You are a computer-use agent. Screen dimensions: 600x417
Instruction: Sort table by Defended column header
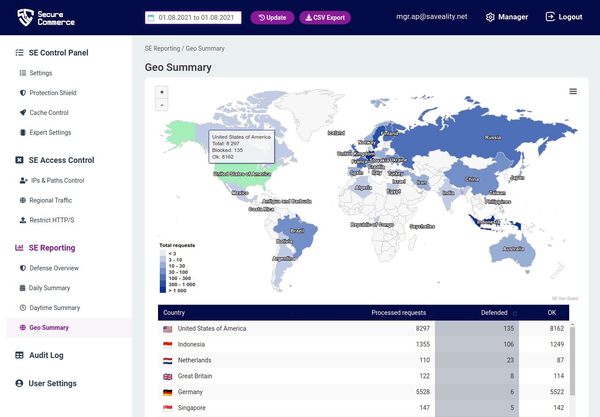[494, 313]
